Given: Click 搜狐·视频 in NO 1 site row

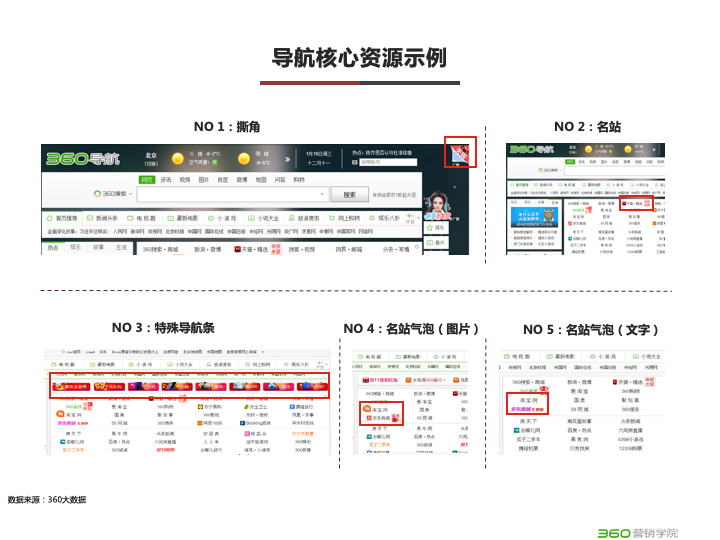Looking at the screenshot, I should pyautogui.click(x=302, y=249).
